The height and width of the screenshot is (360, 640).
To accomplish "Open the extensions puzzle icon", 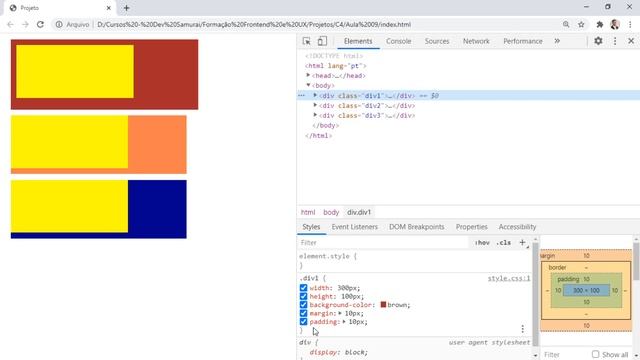I will point(600,24).
